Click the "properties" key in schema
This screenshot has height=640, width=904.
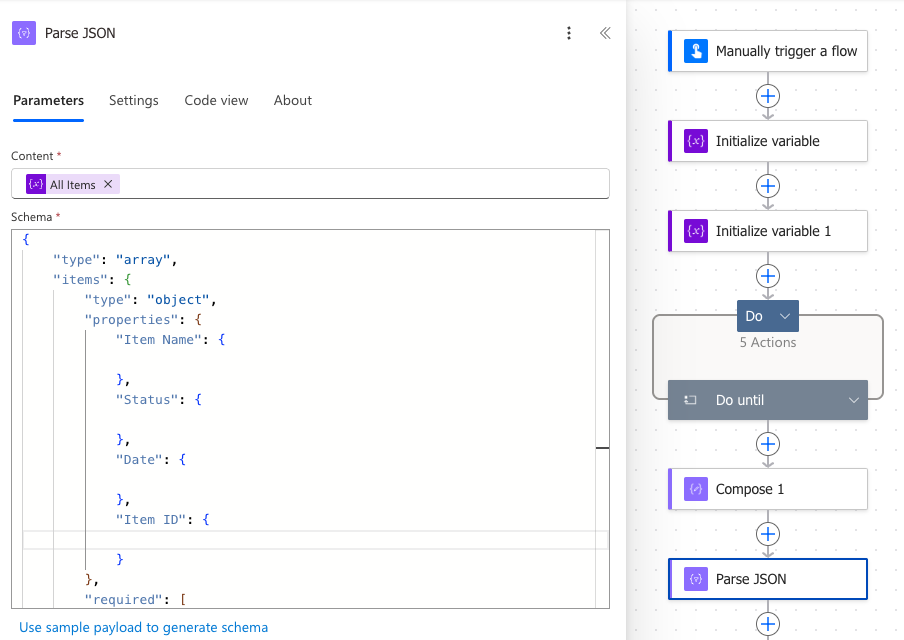click(131, 319)
